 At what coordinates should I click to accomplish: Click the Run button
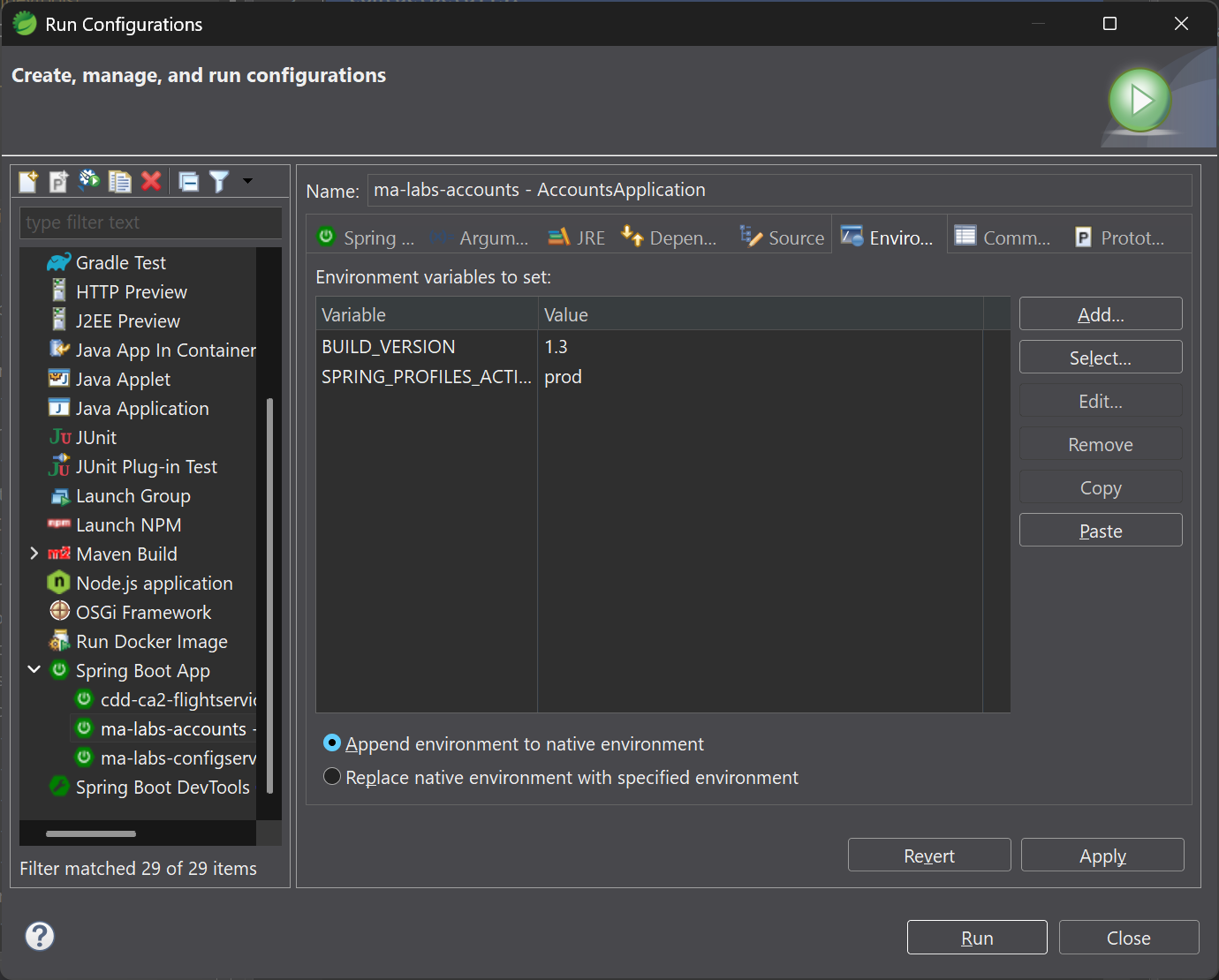[977, 938]
